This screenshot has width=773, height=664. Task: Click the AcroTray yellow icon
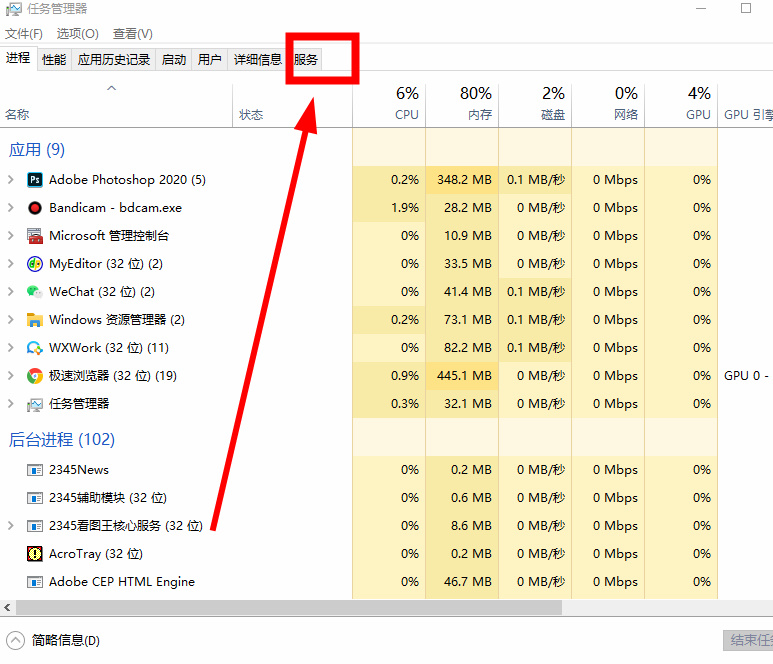click(34, 554)
